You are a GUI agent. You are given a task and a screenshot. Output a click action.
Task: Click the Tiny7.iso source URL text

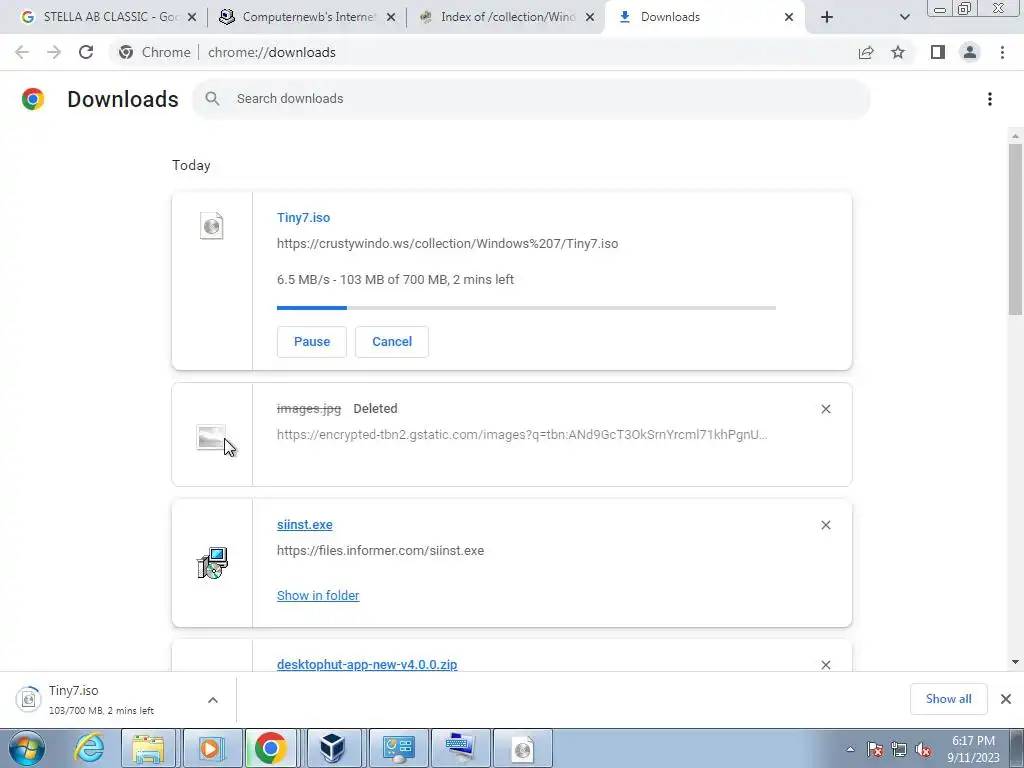tap(447, 244)
